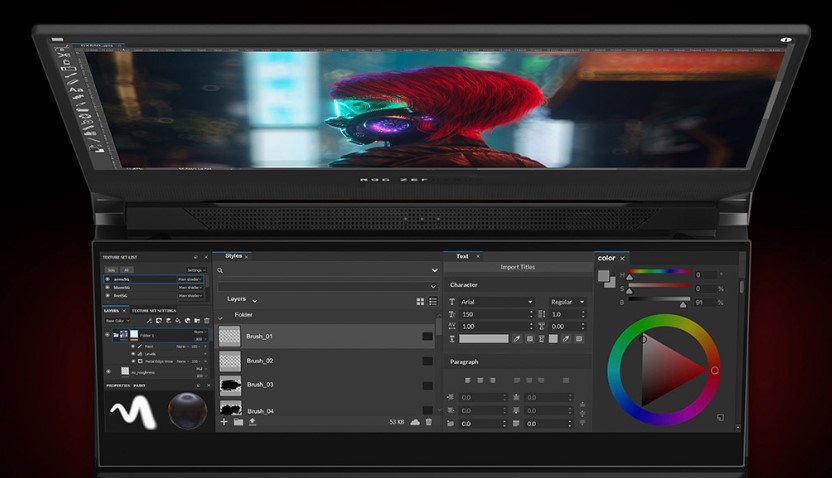Expand the Styles search field dropdown arrow
The image size is (832, 478).
coord(435,271)
